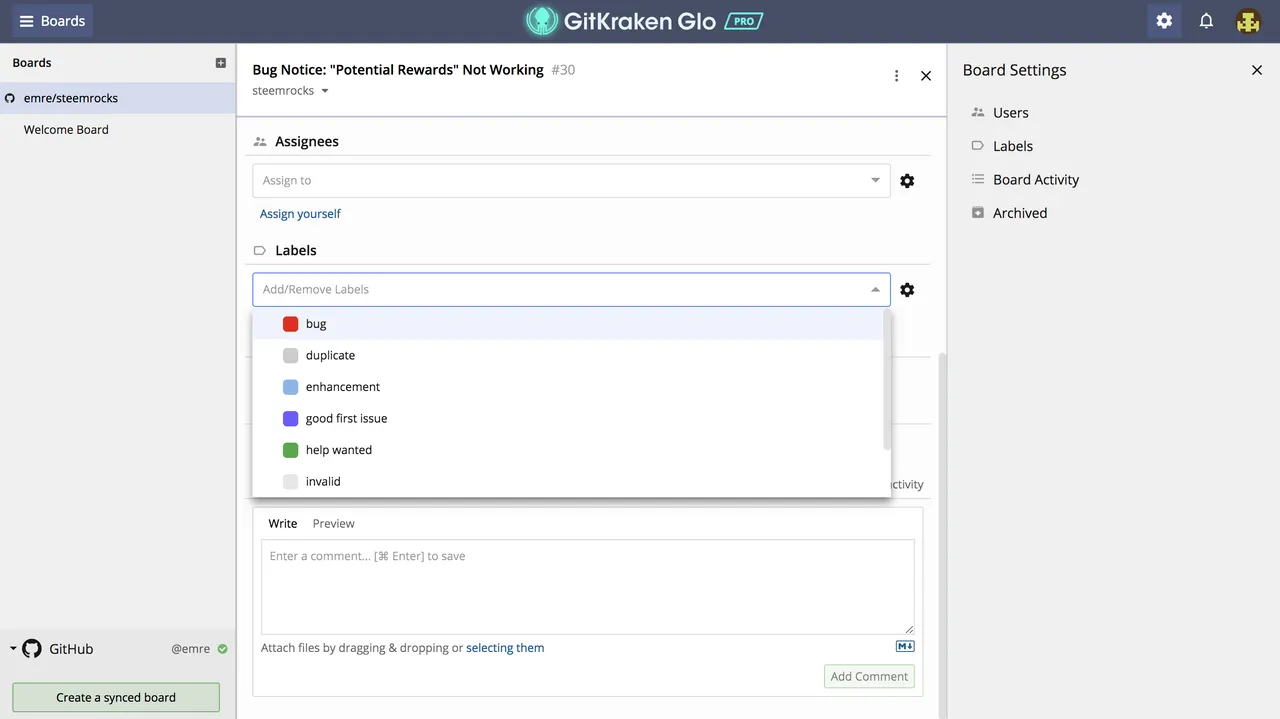
Task: Collapse the labels dropdown arrow
Action: point(875,290)
